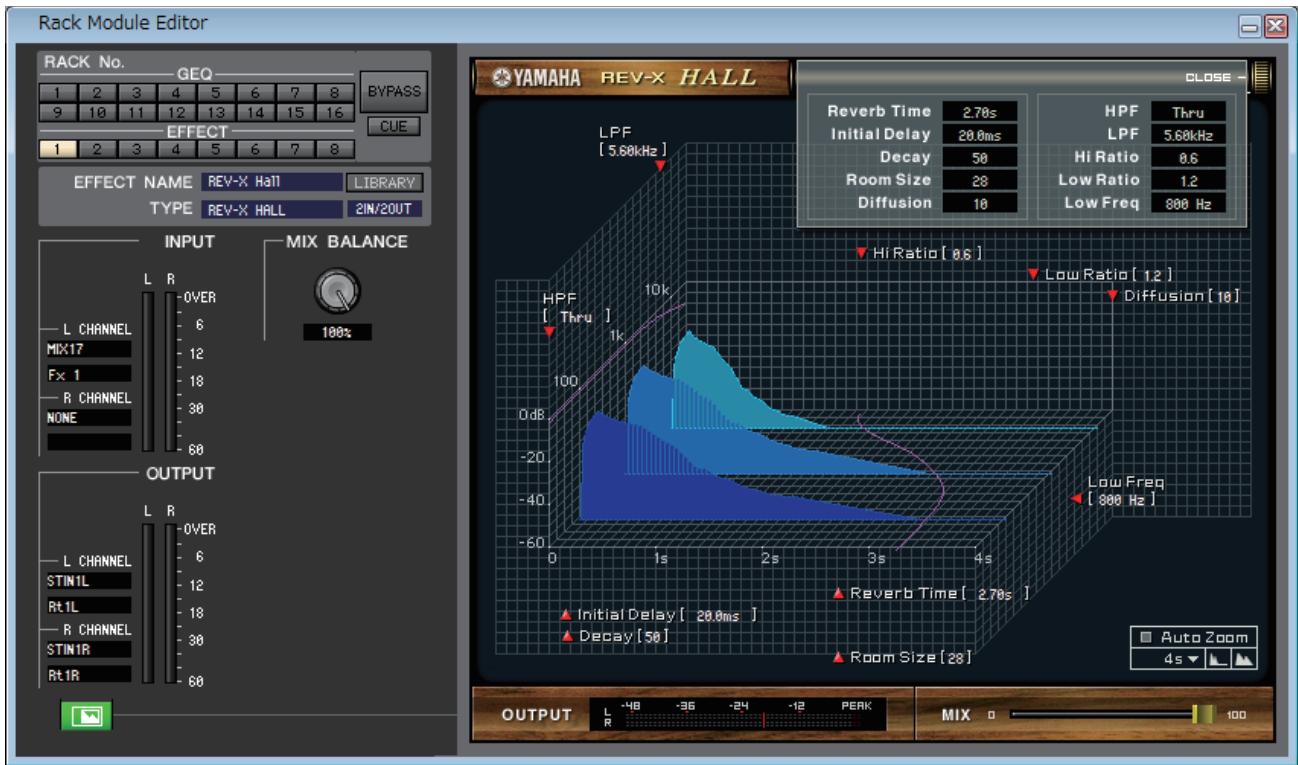Click the mix balance 100% value

336,332
